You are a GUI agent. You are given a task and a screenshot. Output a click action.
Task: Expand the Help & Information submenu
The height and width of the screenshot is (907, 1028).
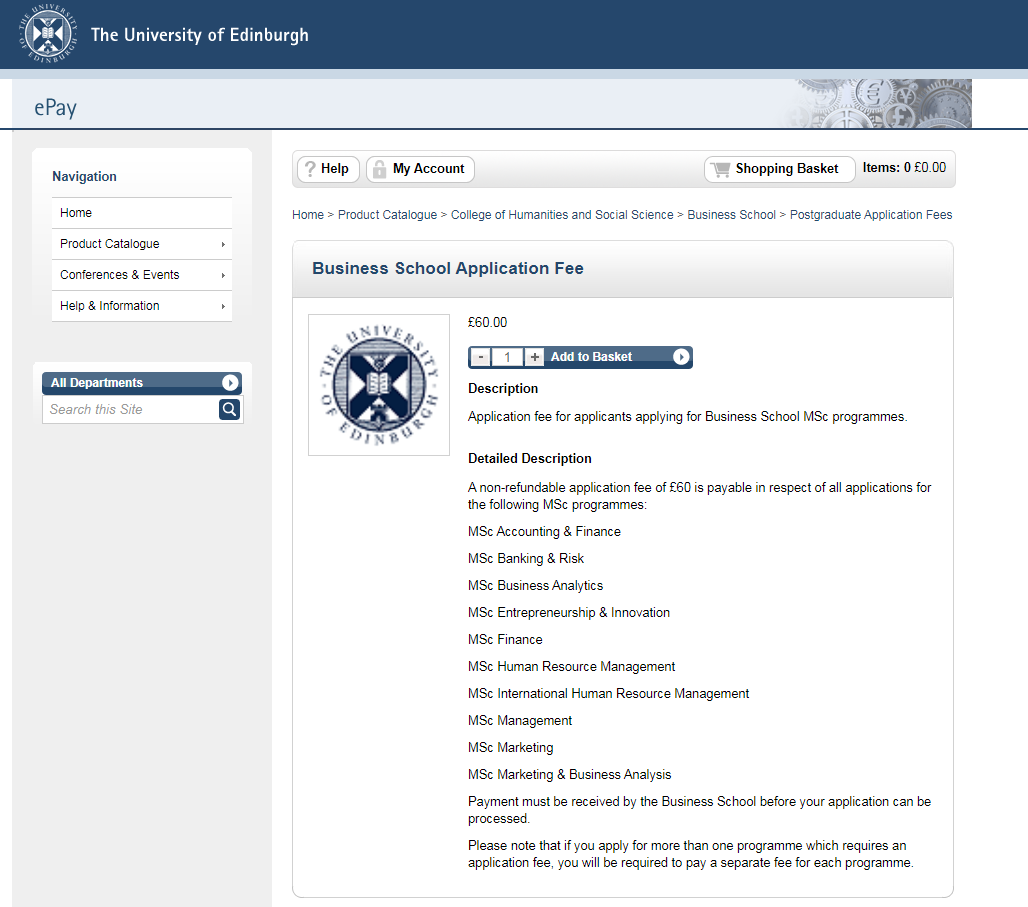click(223, 306)
